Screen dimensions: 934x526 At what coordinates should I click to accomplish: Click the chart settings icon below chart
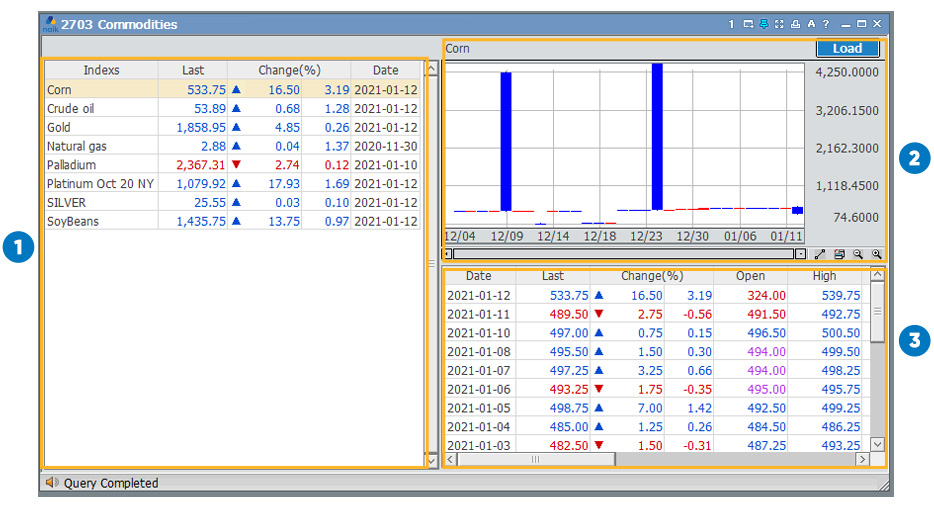(x=840, y=254)
